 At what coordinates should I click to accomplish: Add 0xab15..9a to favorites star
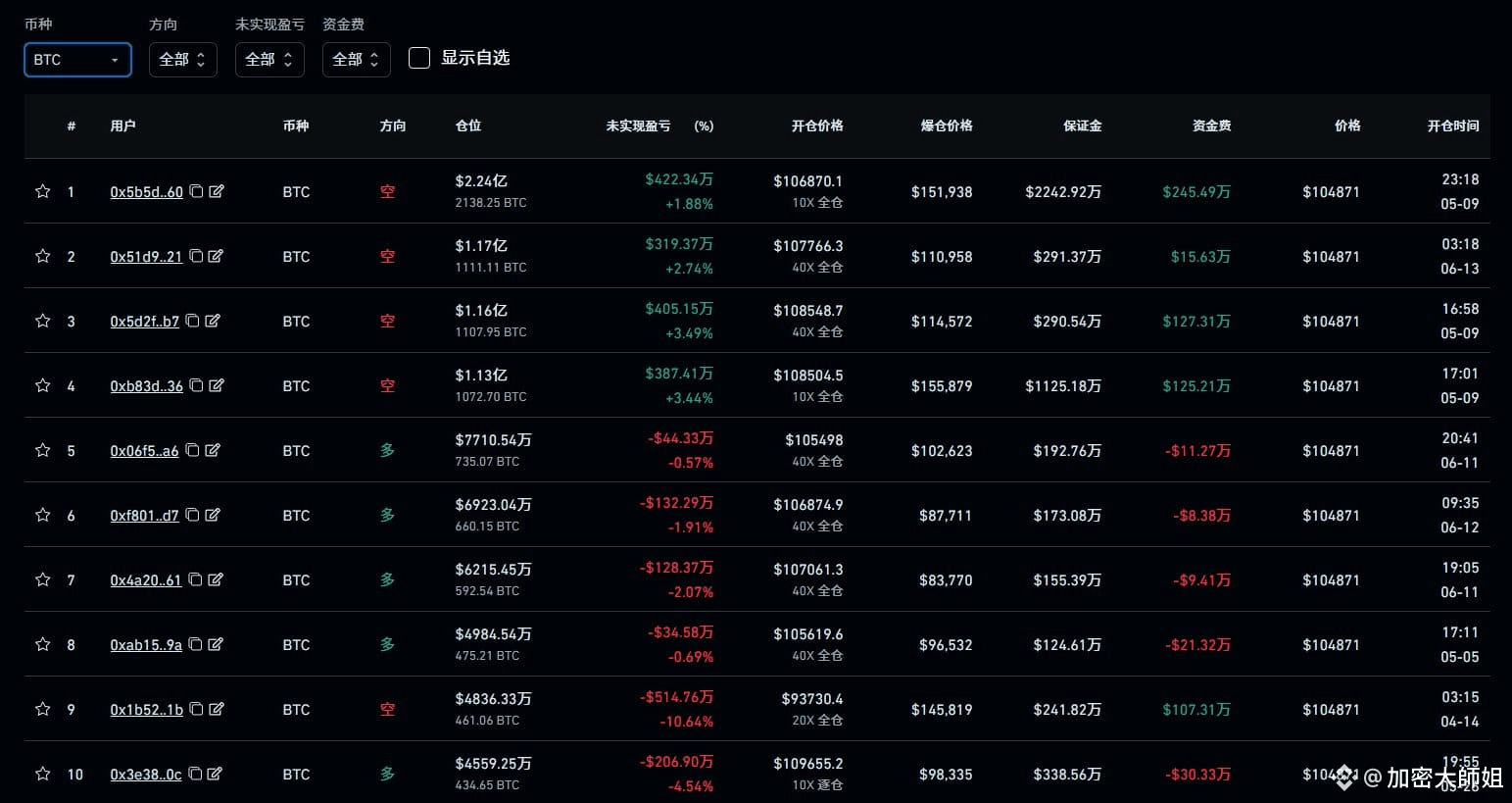point(42,644)
